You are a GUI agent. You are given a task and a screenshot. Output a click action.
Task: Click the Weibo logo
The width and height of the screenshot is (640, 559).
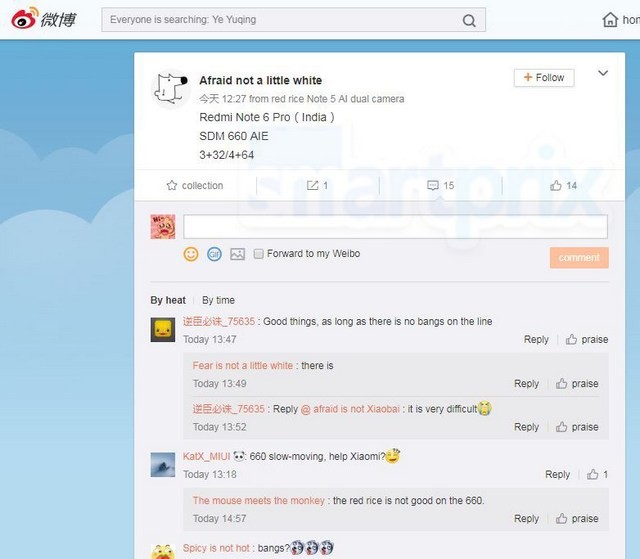(x=43, y=19)
